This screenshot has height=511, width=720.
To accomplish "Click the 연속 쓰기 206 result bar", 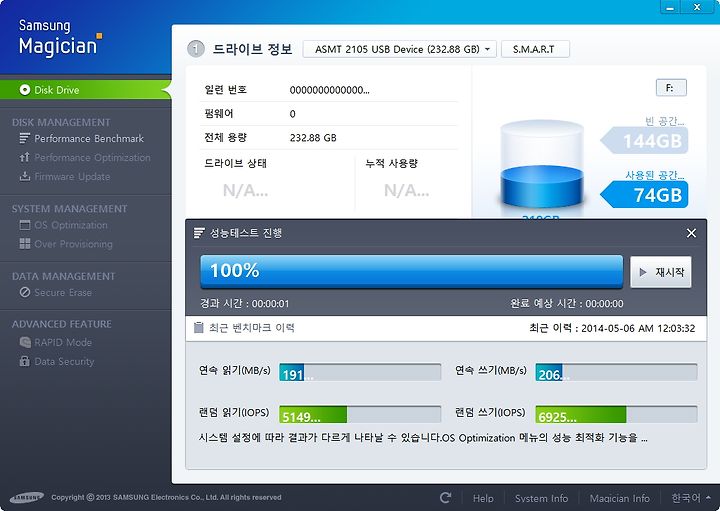I will pos(616,372).
